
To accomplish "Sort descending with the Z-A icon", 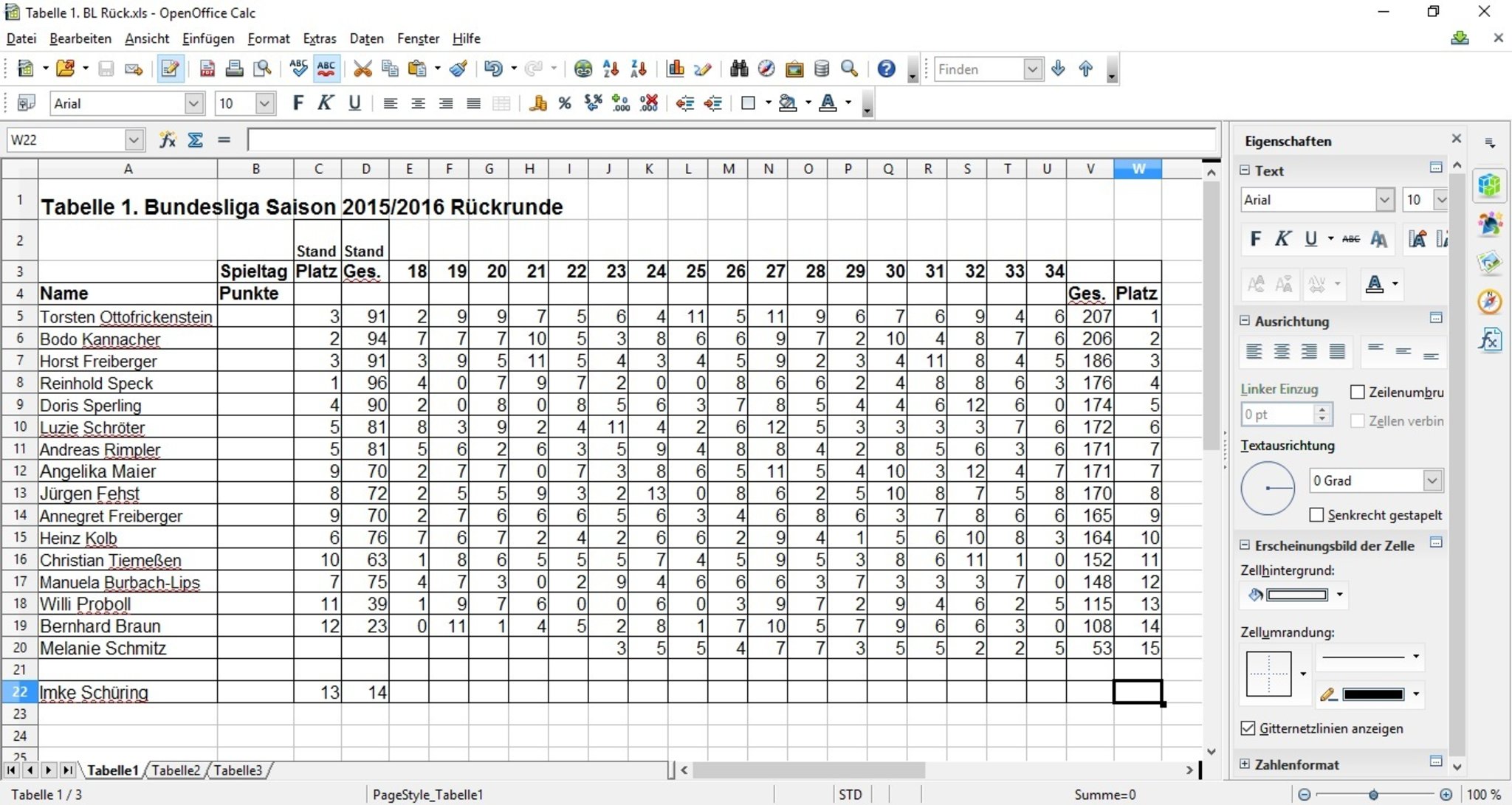I will pyautogui.click(x=639, y=69).
